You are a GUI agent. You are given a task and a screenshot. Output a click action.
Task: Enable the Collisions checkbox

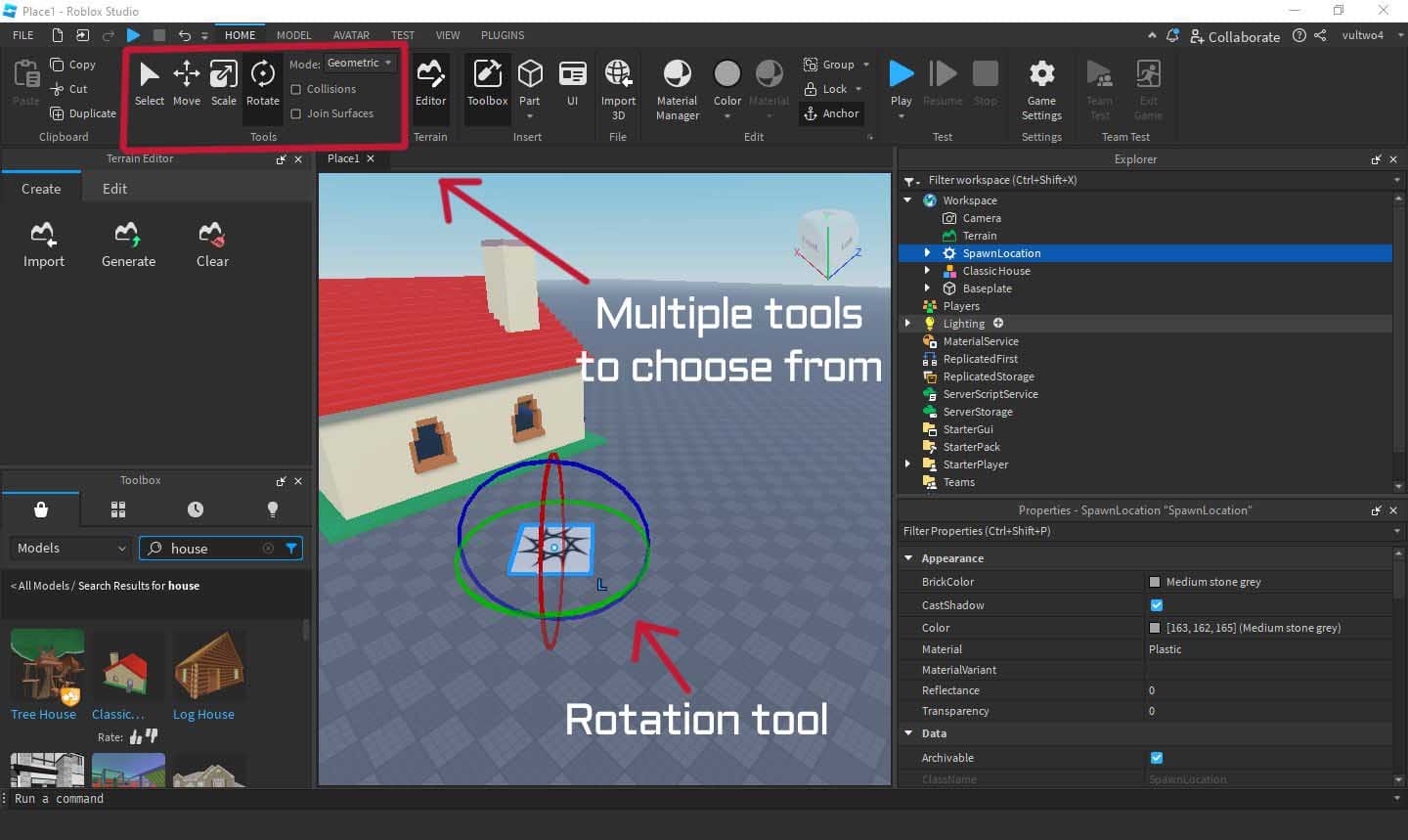(x=296, y=89)
